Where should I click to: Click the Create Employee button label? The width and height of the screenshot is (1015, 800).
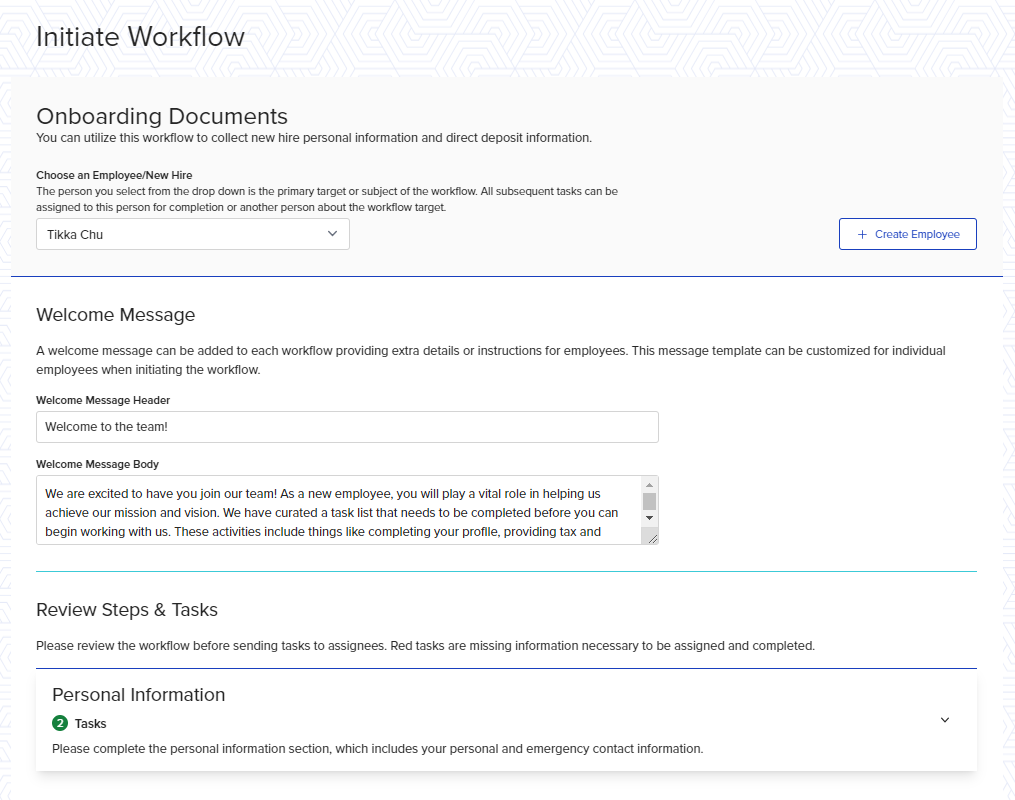(x=917, y=234)
